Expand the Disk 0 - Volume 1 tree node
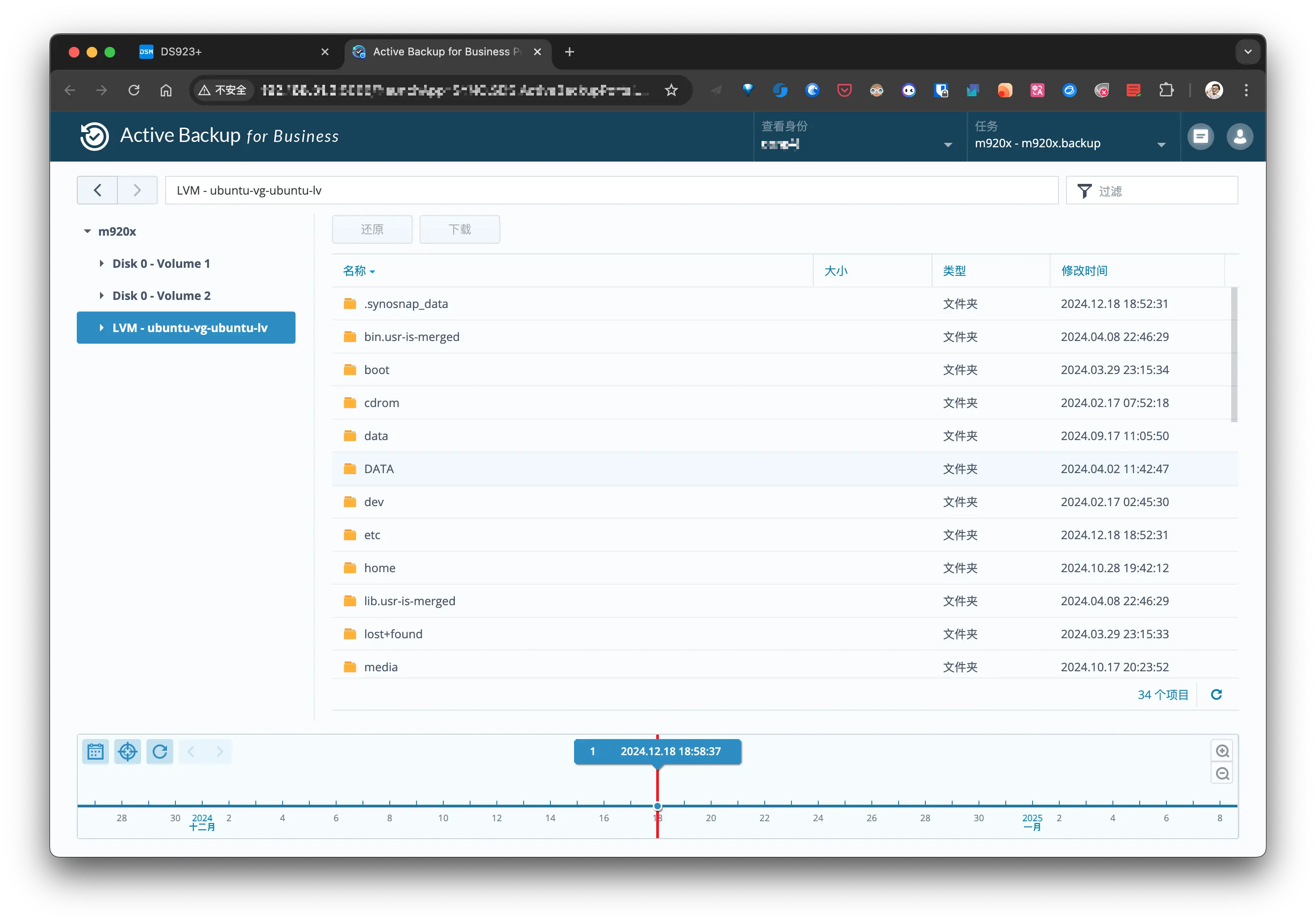This screenshot has height=923, width=1316. tap(101, 263)
